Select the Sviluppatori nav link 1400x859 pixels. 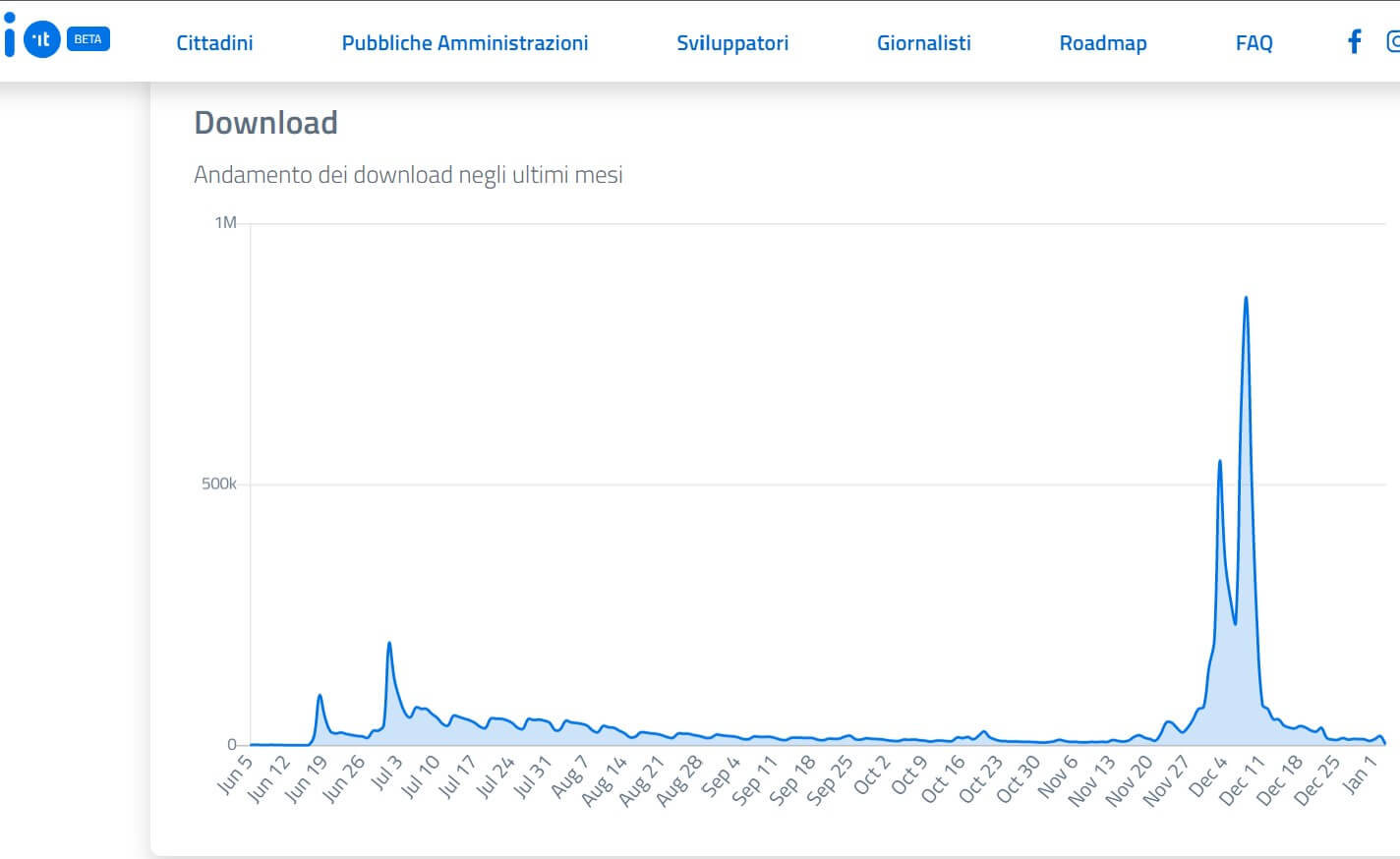[731, 43]
